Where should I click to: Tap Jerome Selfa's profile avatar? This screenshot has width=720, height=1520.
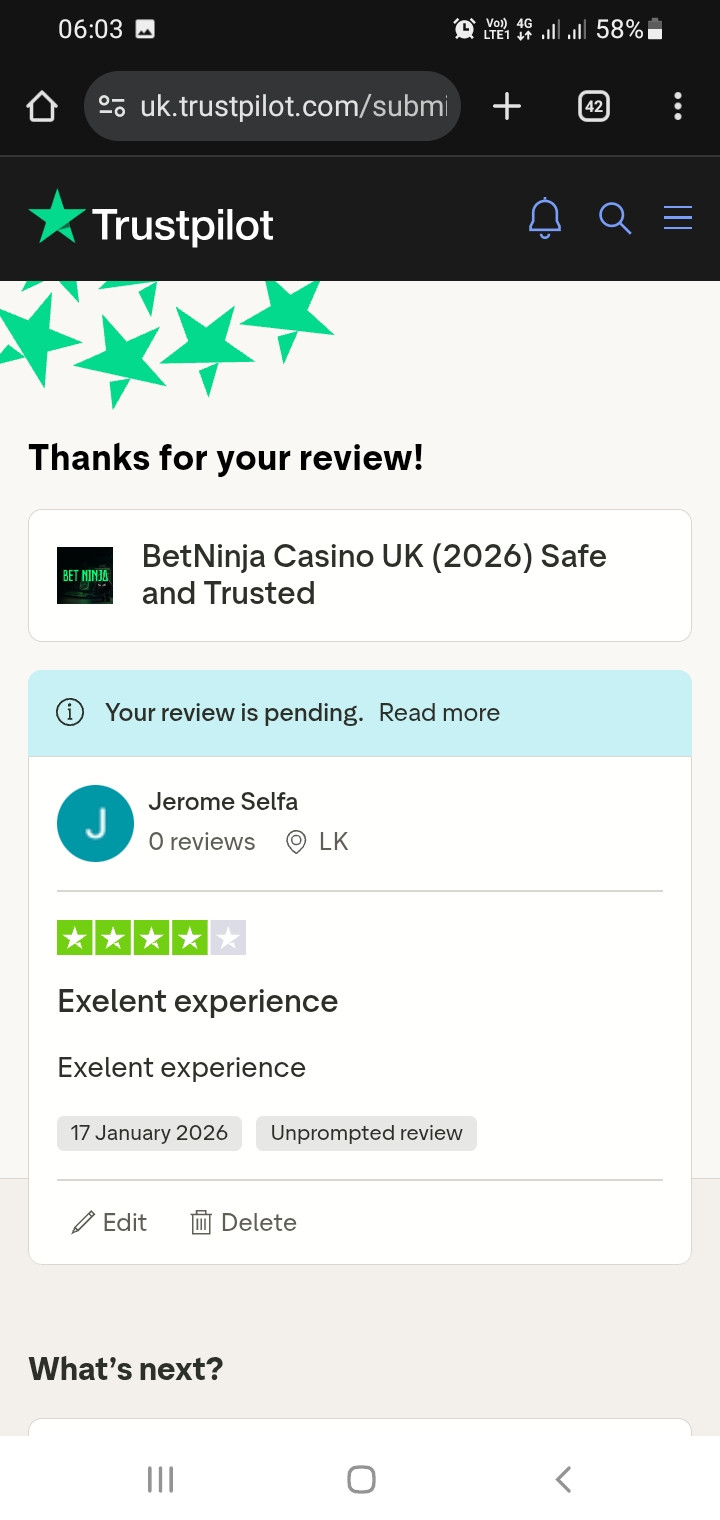pyautogui.click(x=96, y=823)
